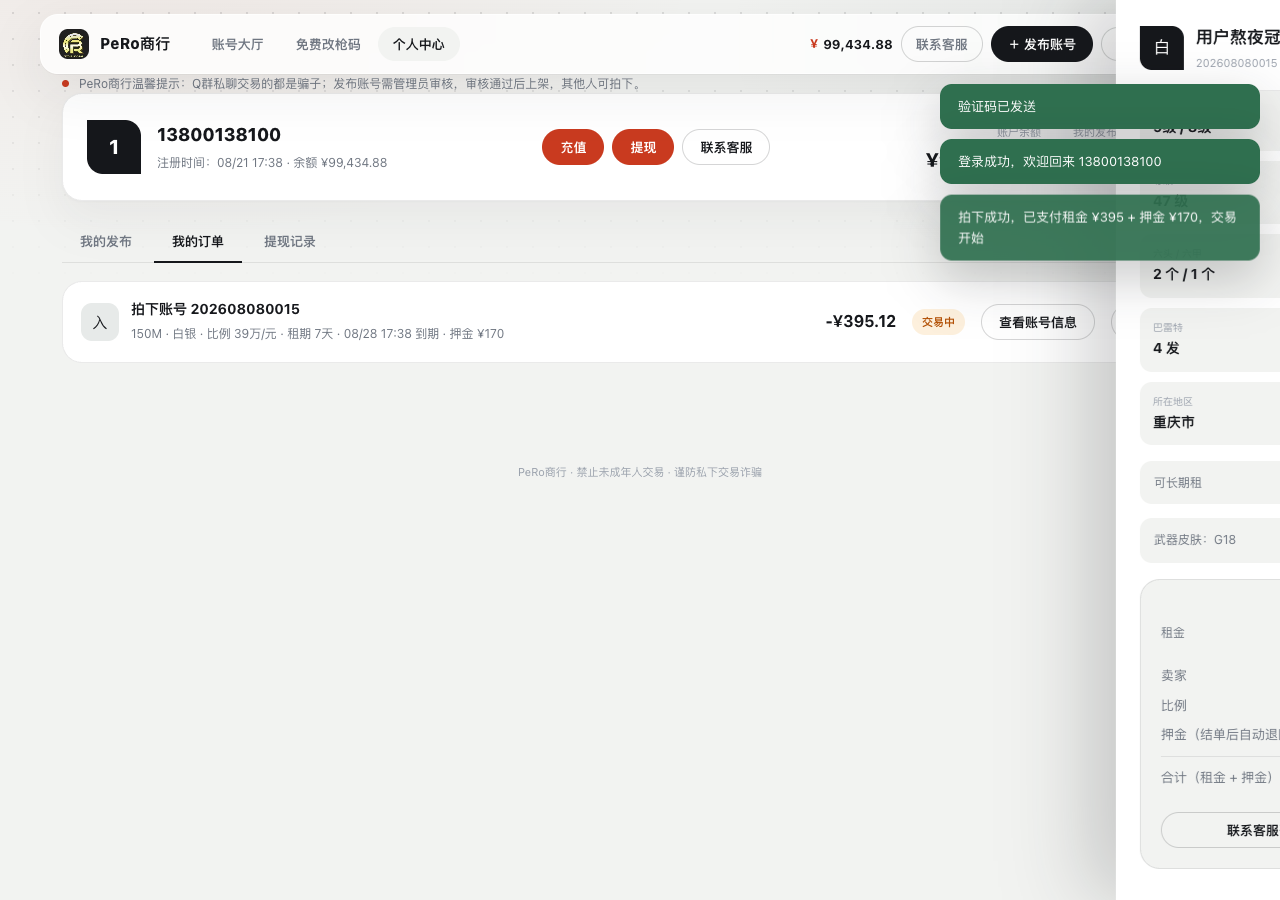1280x900 pixels.
Task: Click the 拍下成功 payment notification
Action: (1100, 227)
